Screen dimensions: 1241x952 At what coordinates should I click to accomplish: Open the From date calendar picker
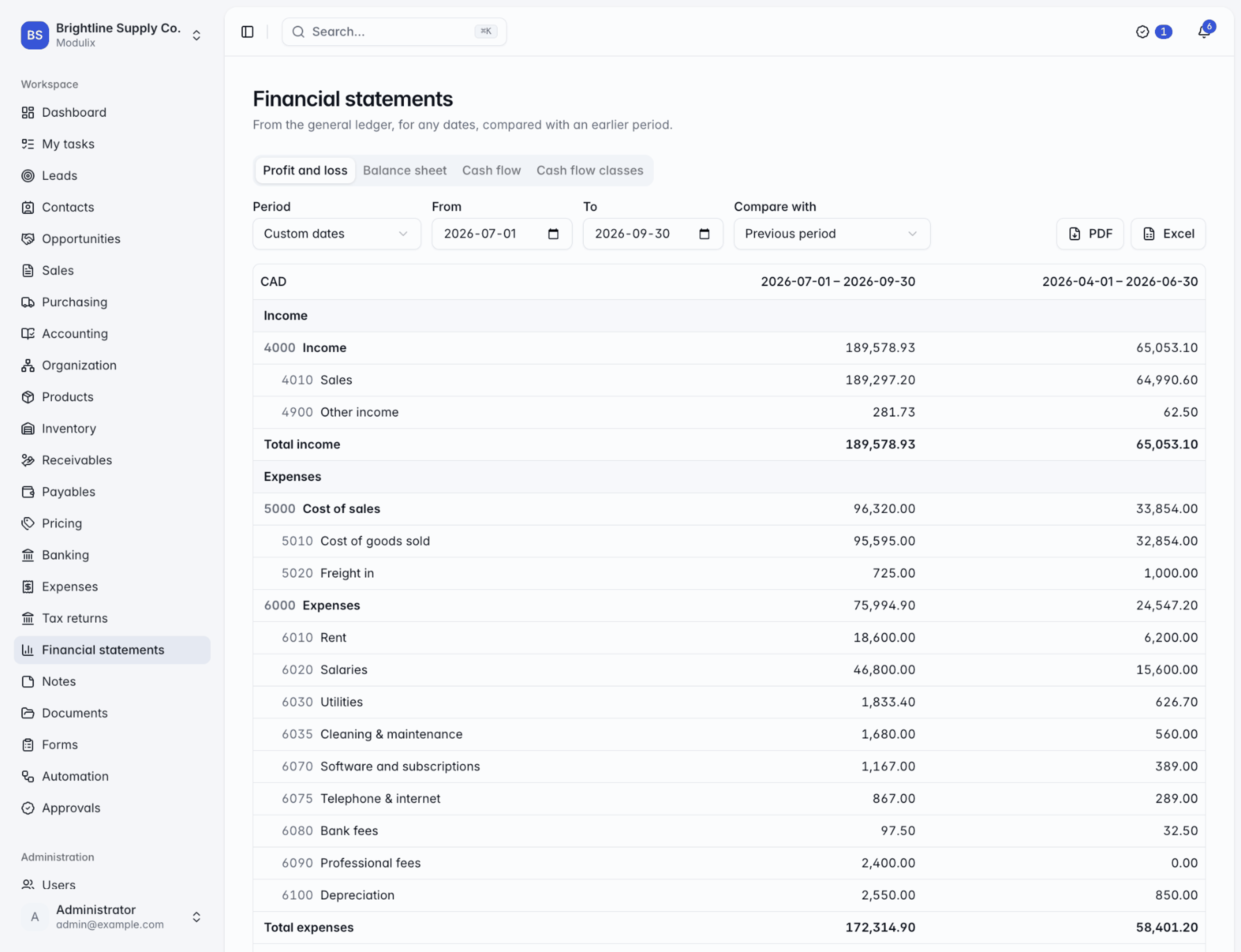[x=553, y=234]
